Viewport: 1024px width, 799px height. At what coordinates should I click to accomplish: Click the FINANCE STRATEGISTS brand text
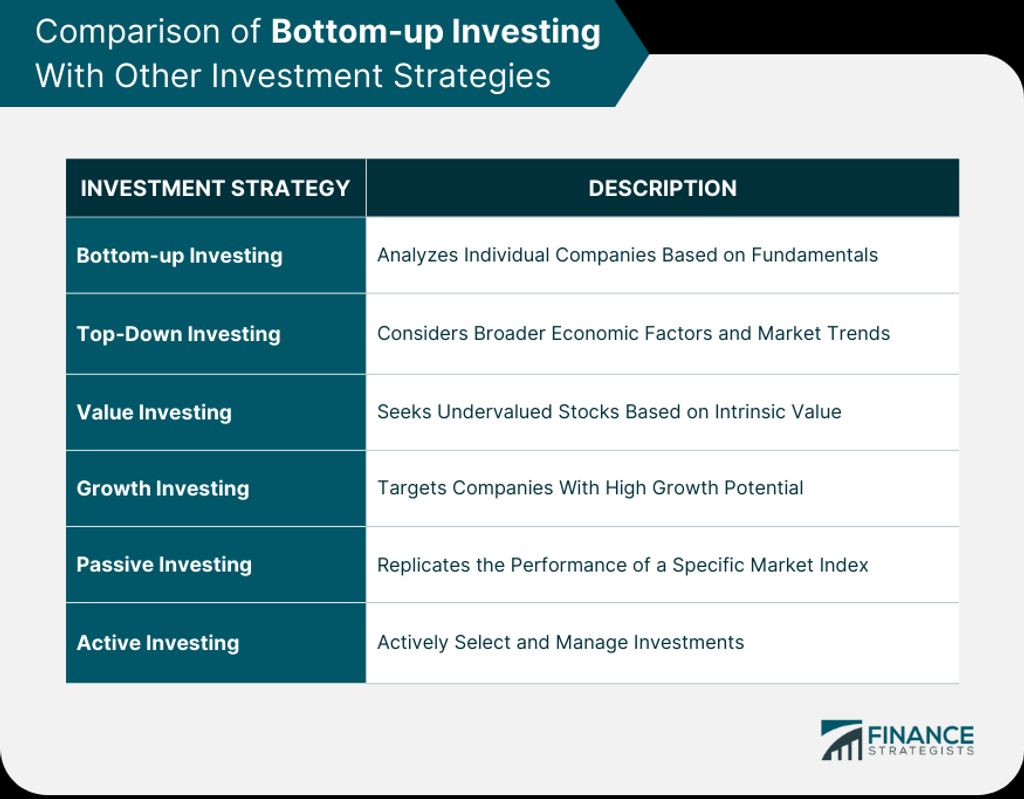(x=920, y=740)
